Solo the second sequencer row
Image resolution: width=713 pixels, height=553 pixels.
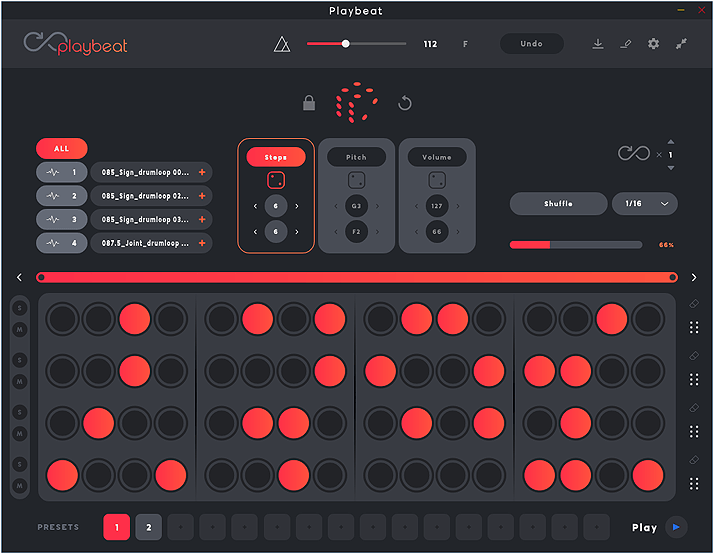(x=20, y=360)
